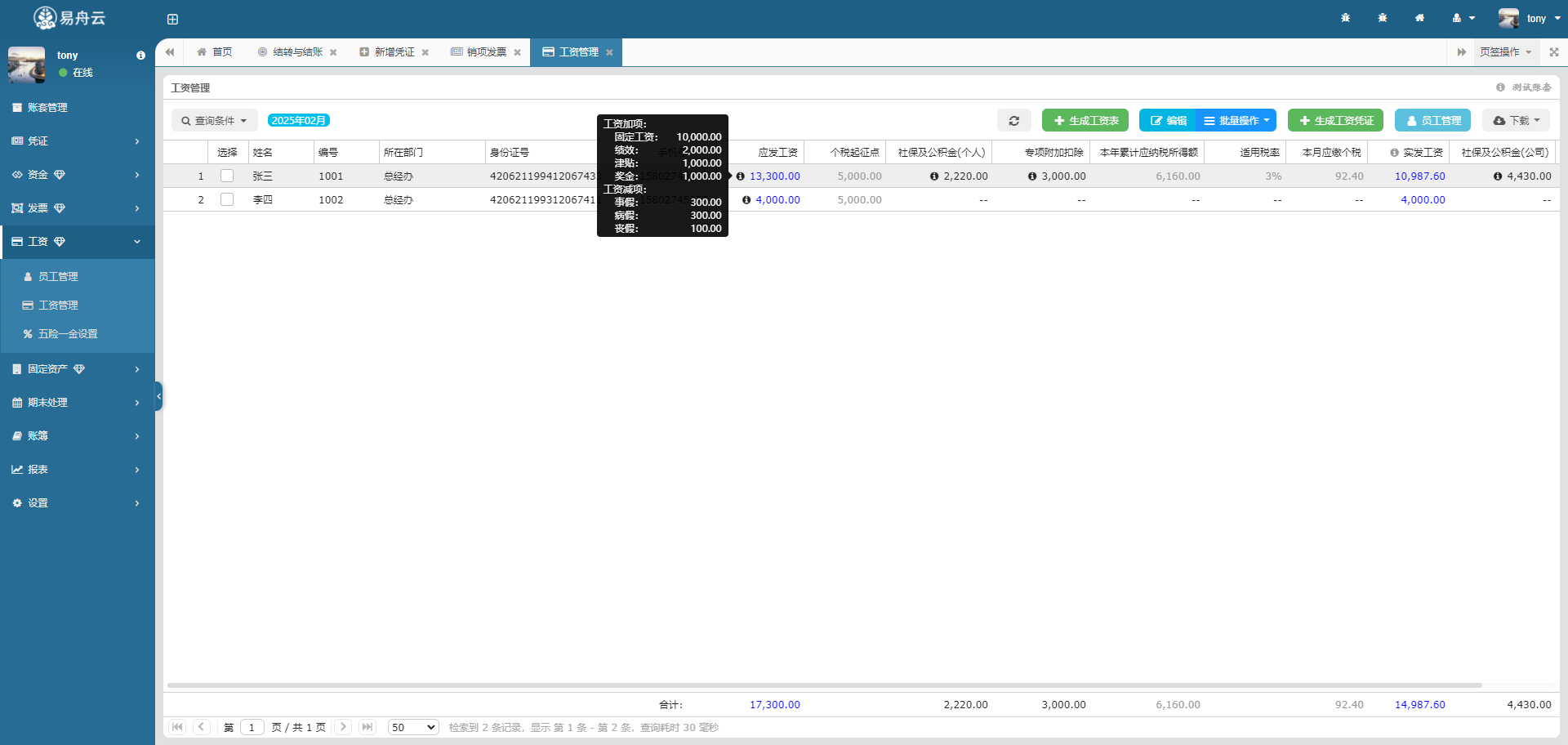Click tony avatar in sidebar
The image size is (1568, 745).
point(26,65)
